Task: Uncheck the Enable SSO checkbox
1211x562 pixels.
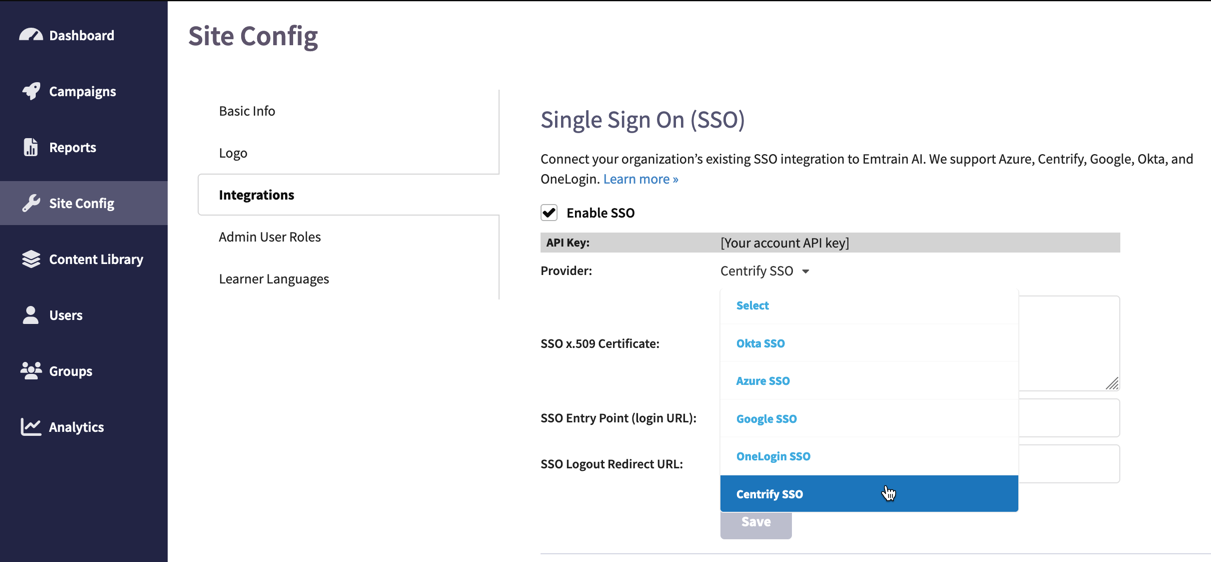Action: pos(549,213)
